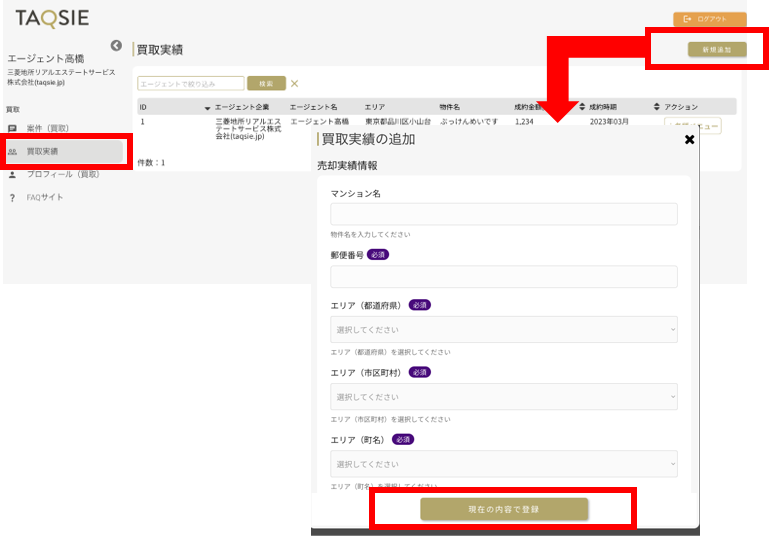
Task: Click the 2023年03月 cell
Action: [x=609, y=122]
